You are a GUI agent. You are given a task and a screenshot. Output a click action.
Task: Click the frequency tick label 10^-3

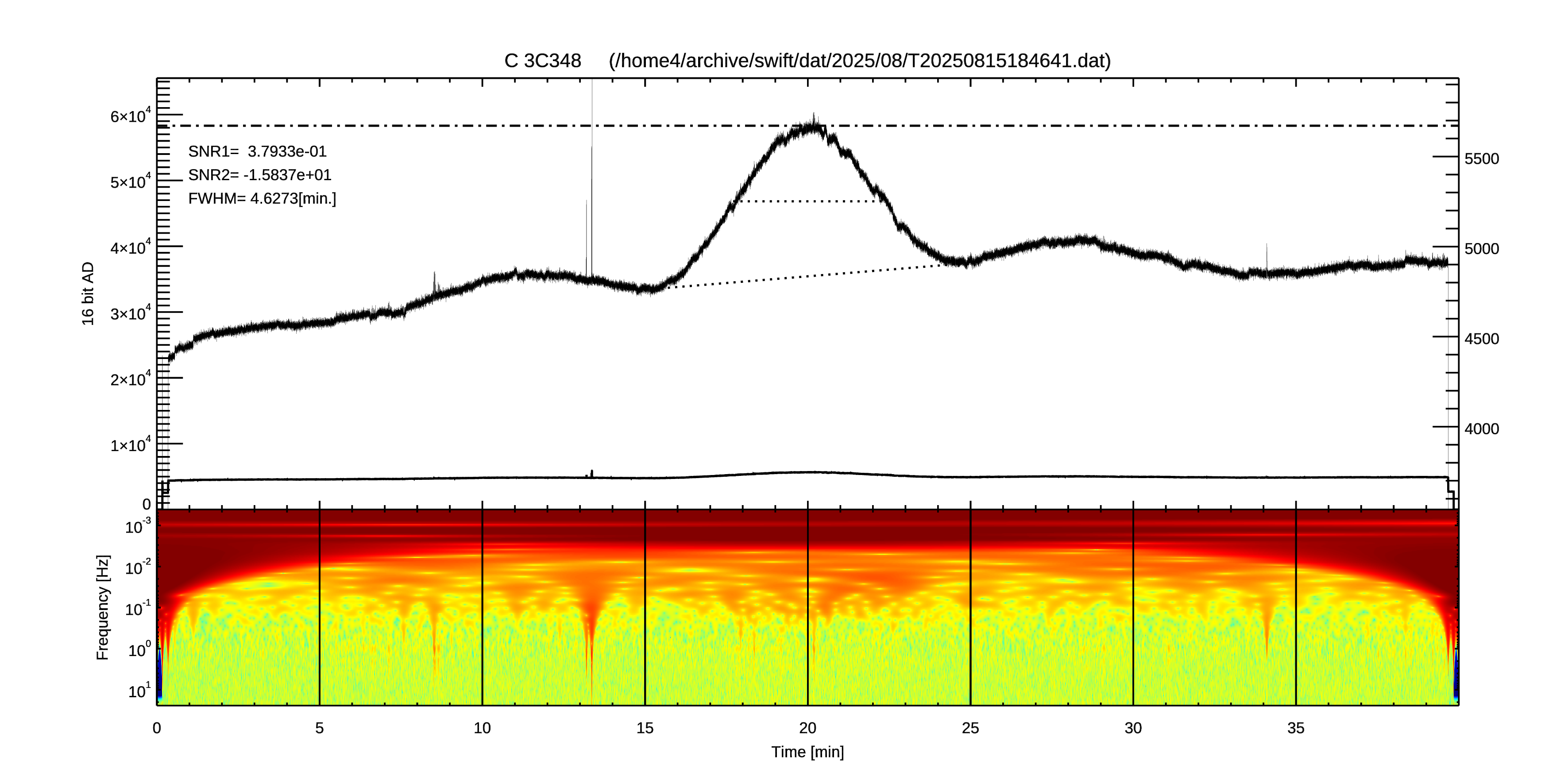point(138,526)
